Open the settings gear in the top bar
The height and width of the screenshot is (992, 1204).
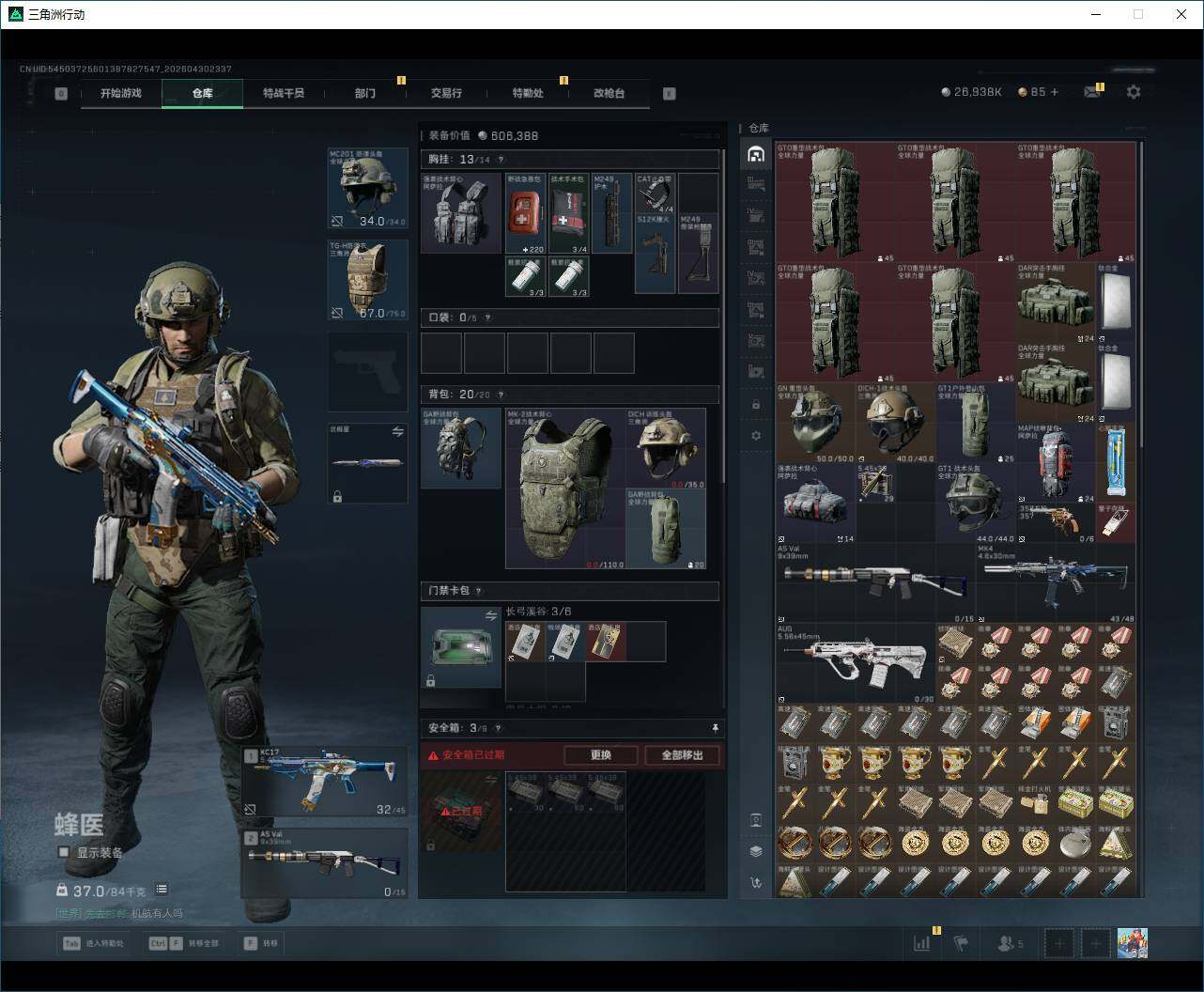coord(1134,92)
